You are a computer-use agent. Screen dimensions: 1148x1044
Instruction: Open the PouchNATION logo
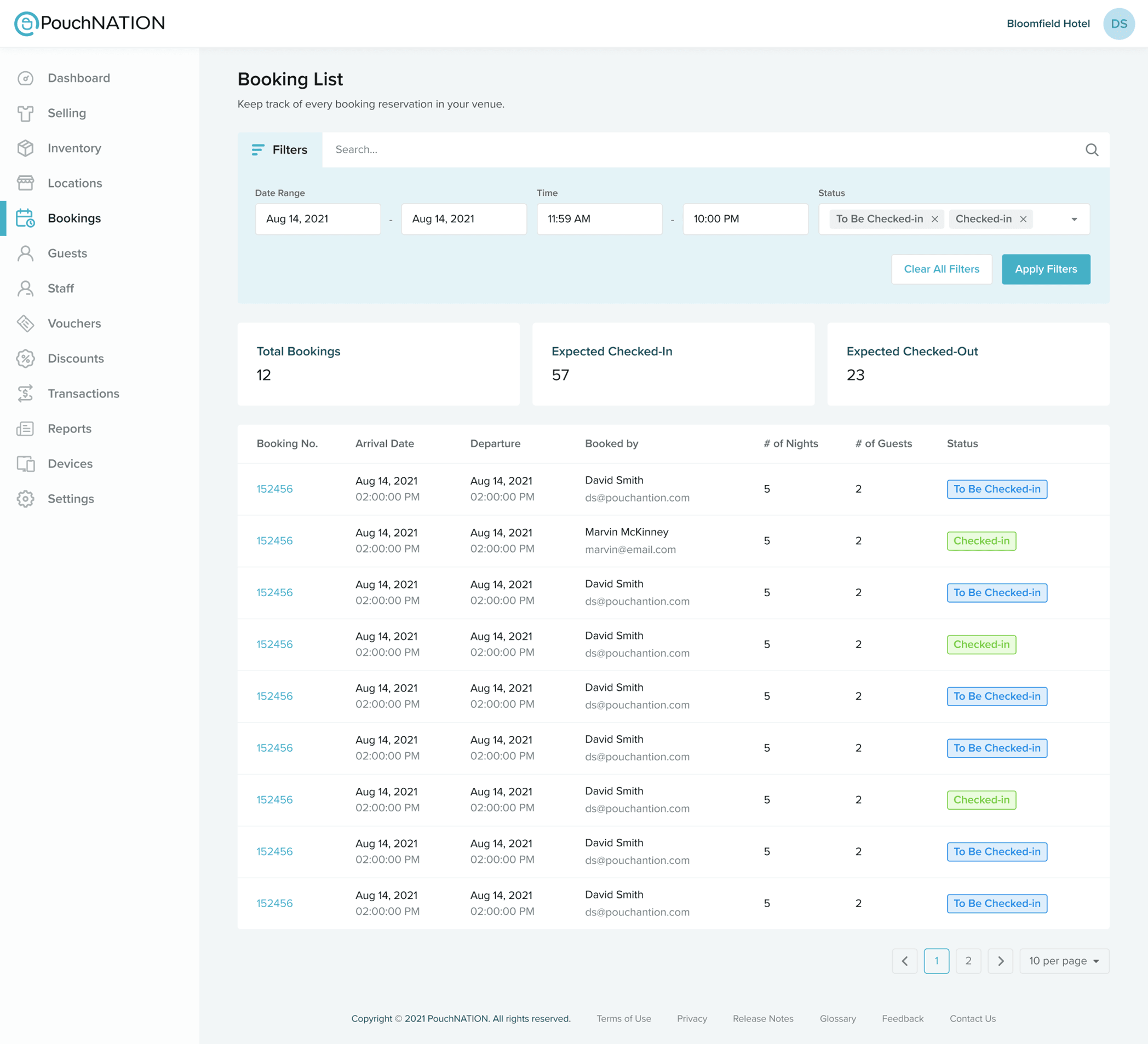89,24
